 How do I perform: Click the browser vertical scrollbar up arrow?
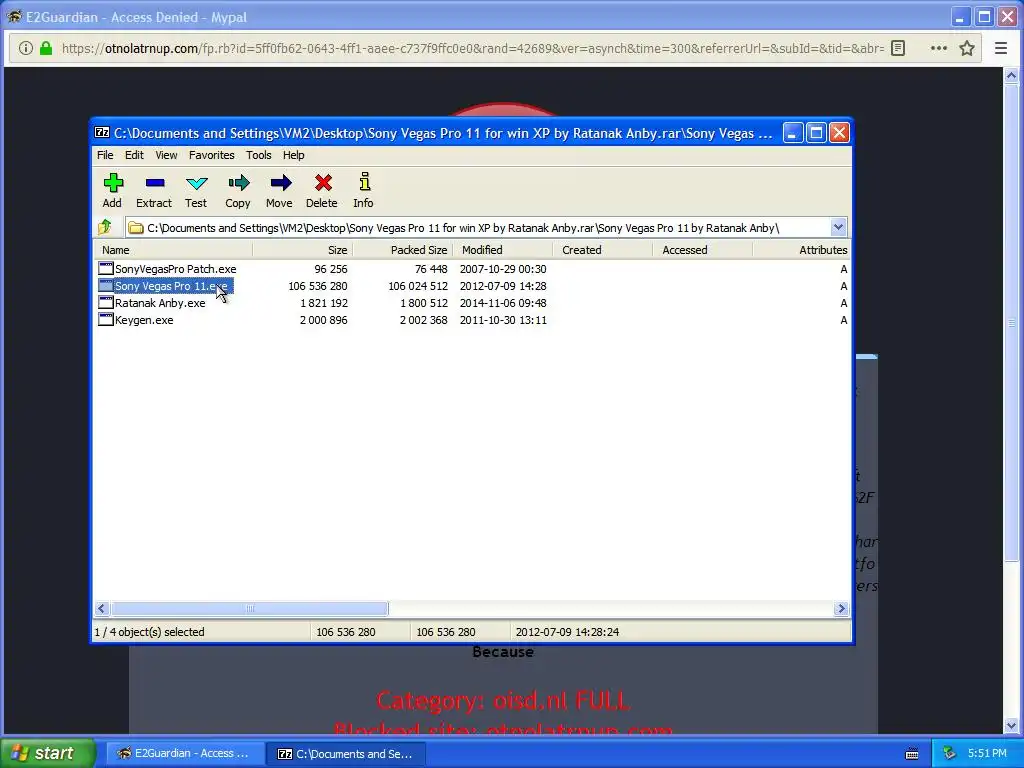[1011, 75]
